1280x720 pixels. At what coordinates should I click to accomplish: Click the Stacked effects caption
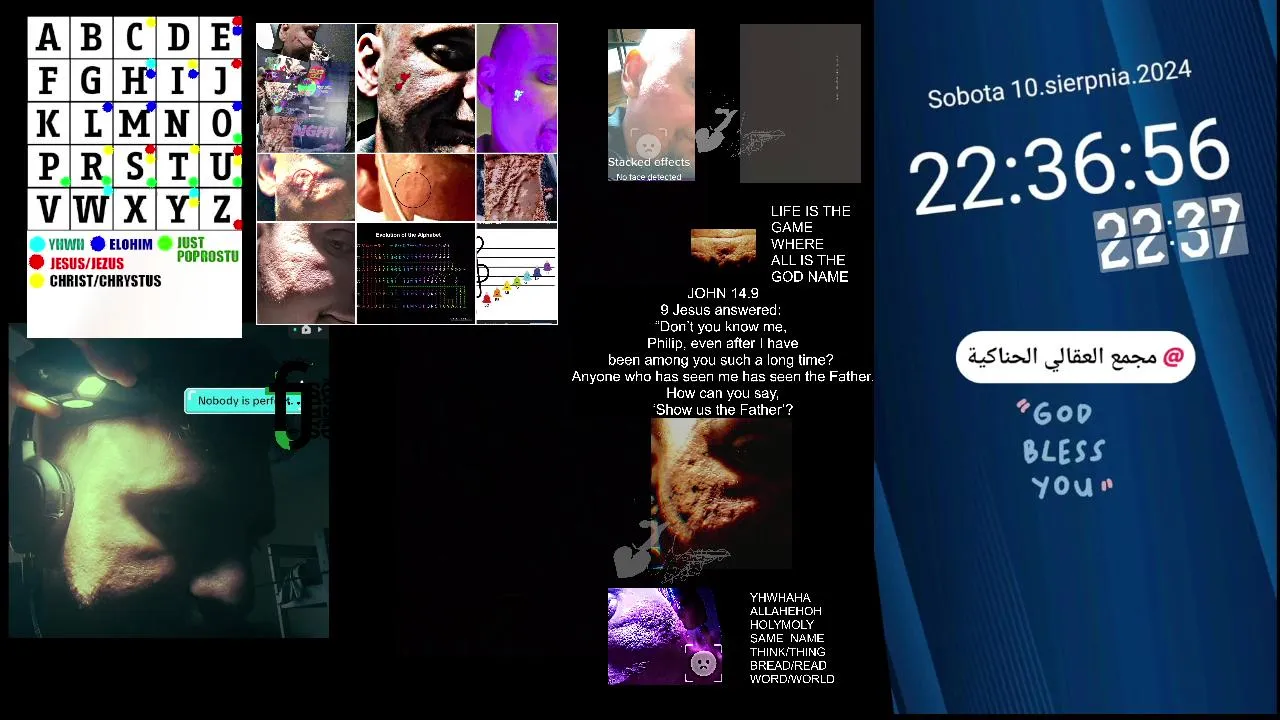coord(649,162)
